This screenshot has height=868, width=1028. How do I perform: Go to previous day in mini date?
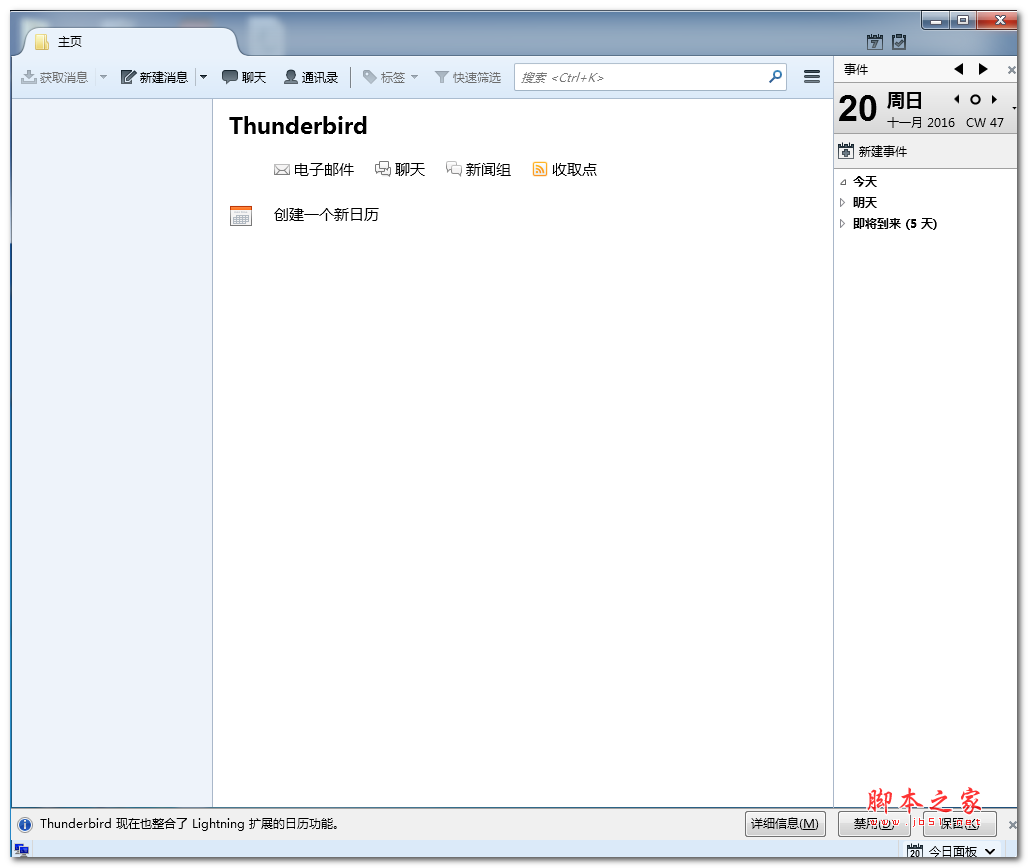957,100
